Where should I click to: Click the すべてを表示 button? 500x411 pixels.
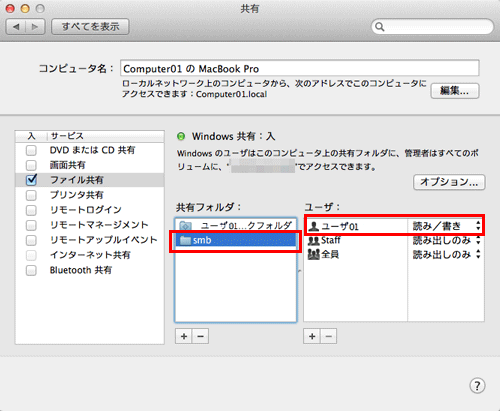pyautogui.click(x=90, y=27)
